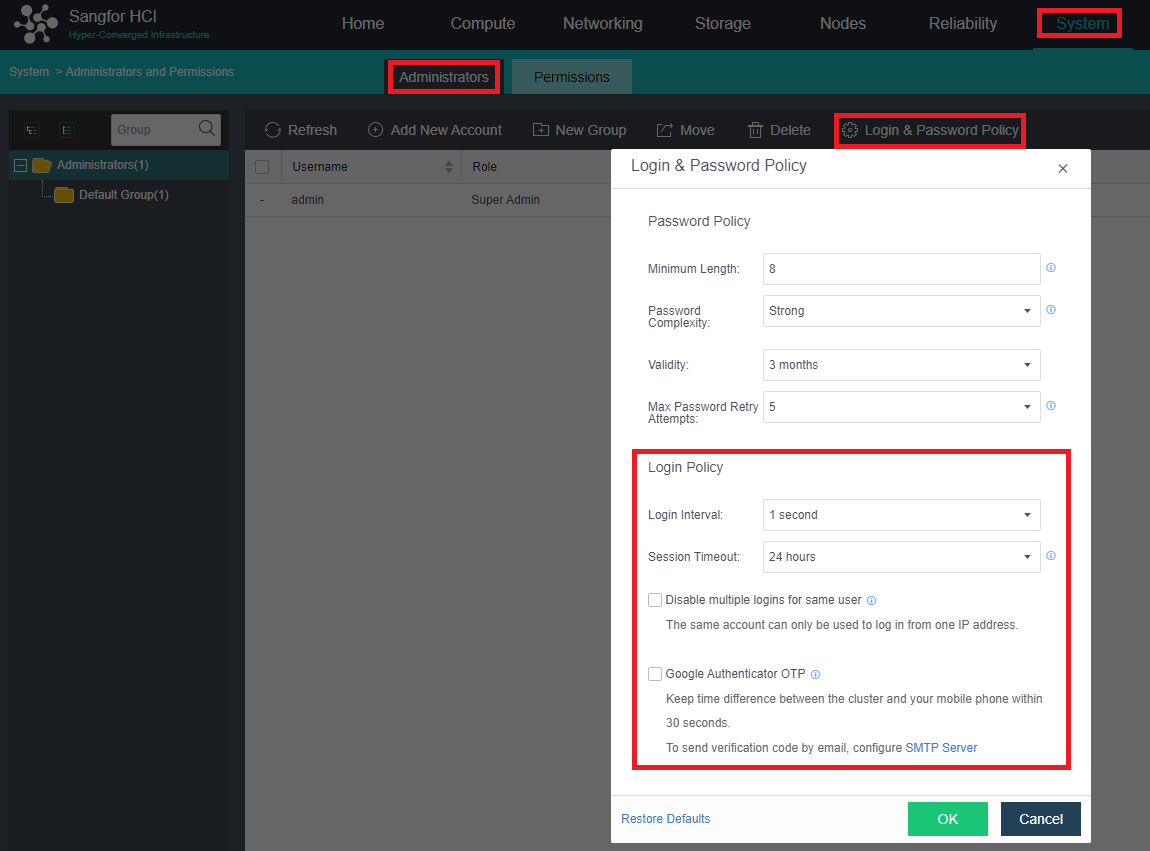Click Move in toolbar
Viewport: 1150px width, 851px height.
(x=685, y=130)
